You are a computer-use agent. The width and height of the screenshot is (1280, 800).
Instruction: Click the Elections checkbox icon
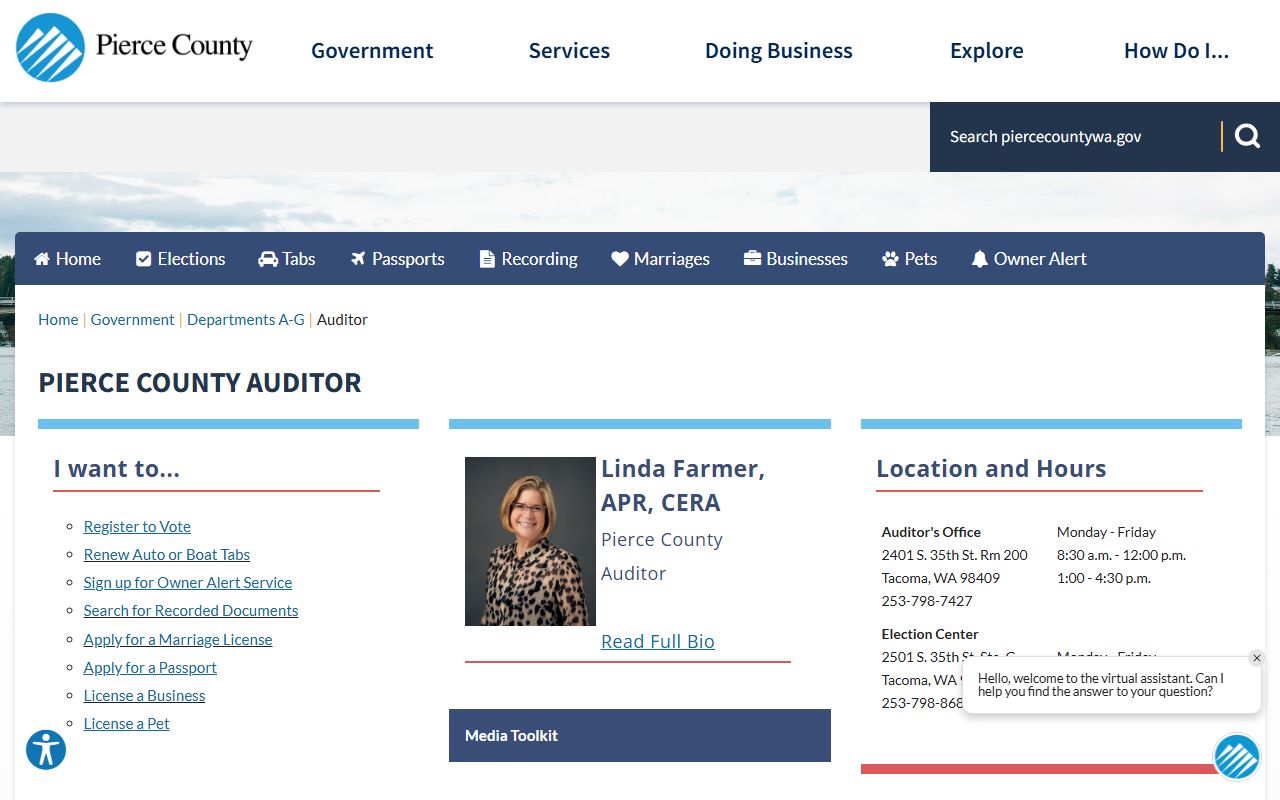tap(143, 259)
